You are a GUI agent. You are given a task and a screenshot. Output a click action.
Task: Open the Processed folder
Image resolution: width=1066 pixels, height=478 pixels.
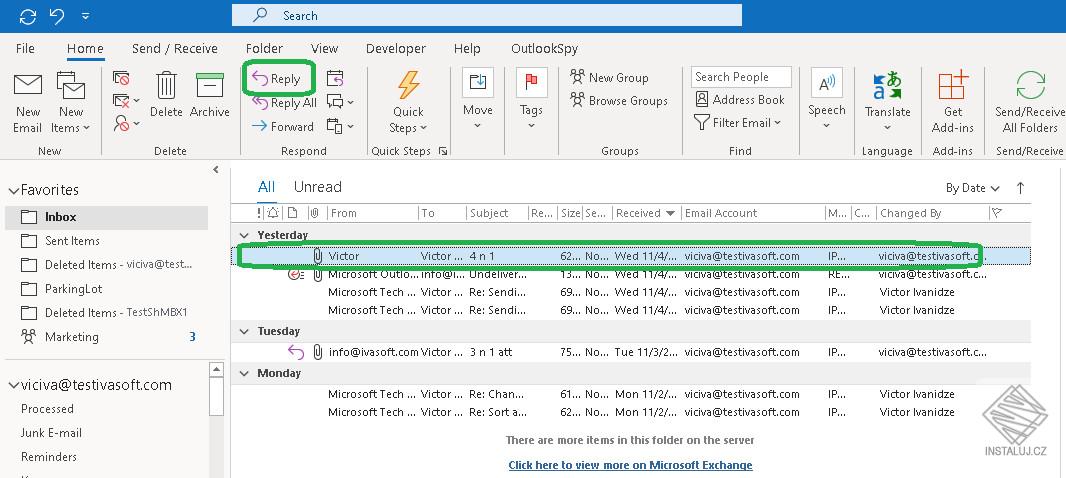tap(47, 409)
